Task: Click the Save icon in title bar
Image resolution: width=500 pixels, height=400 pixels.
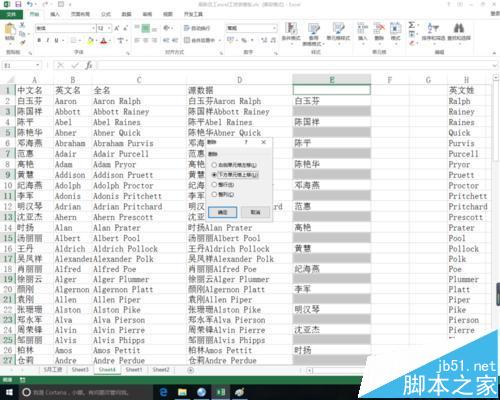Action: click(18, 4)
